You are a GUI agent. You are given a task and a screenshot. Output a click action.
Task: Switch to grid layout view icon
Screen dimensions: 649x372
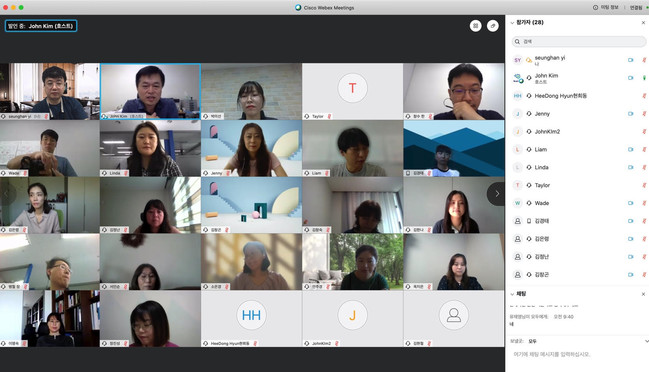click(475, 26)
